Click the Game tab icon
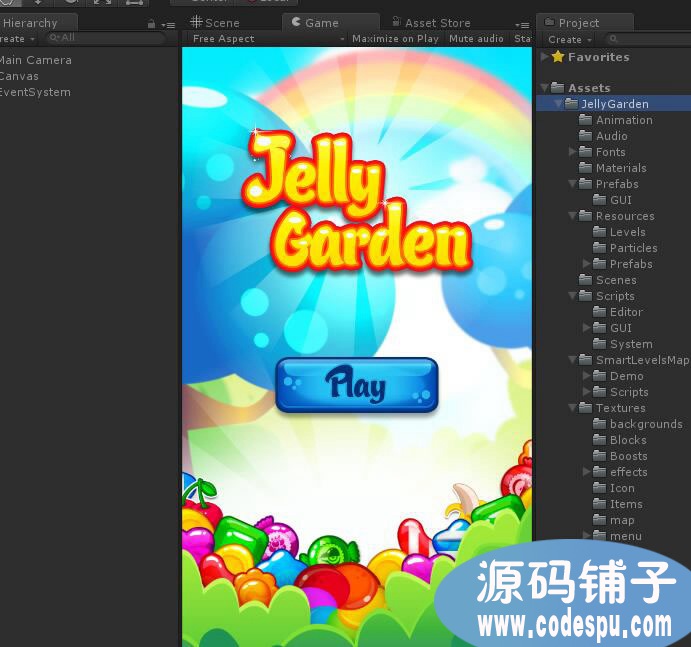This screenshot has height=647, width=691. pyautogui.click(x=296, y=22)
